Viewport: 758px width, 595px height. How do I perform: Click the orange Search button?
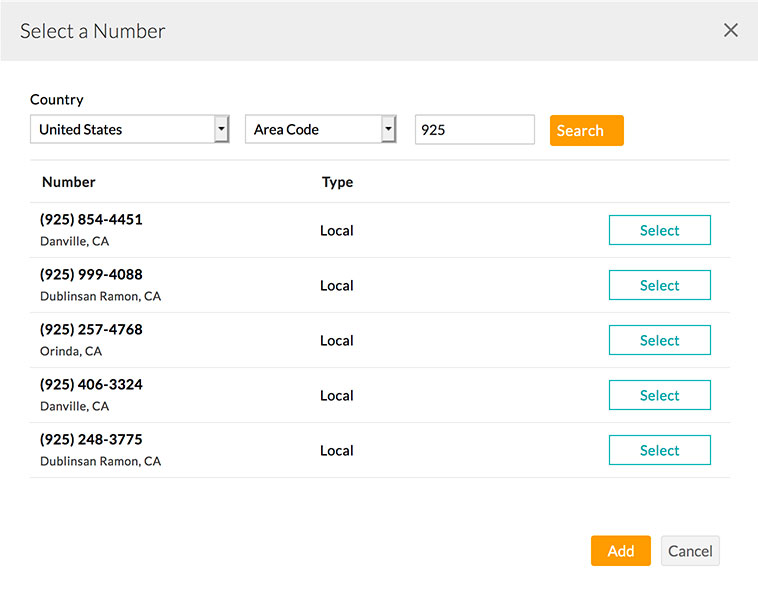[586, 131]
